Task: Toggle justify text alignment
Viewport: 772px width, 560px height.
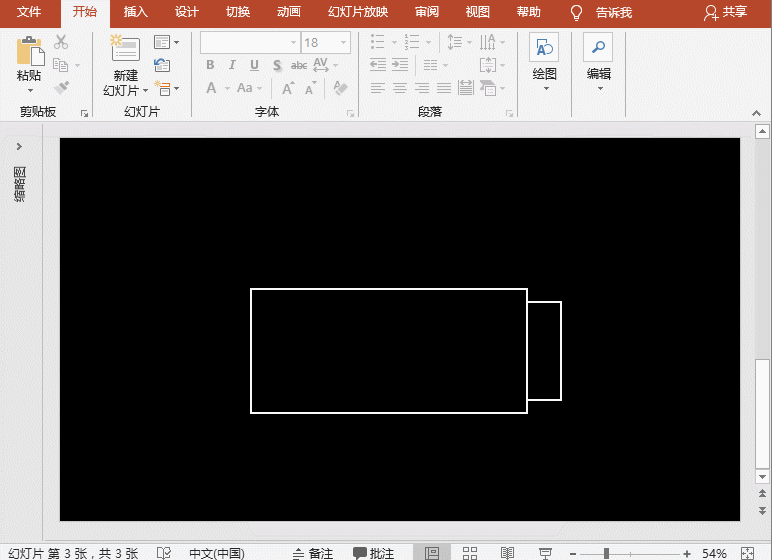Action: [444, 88]
